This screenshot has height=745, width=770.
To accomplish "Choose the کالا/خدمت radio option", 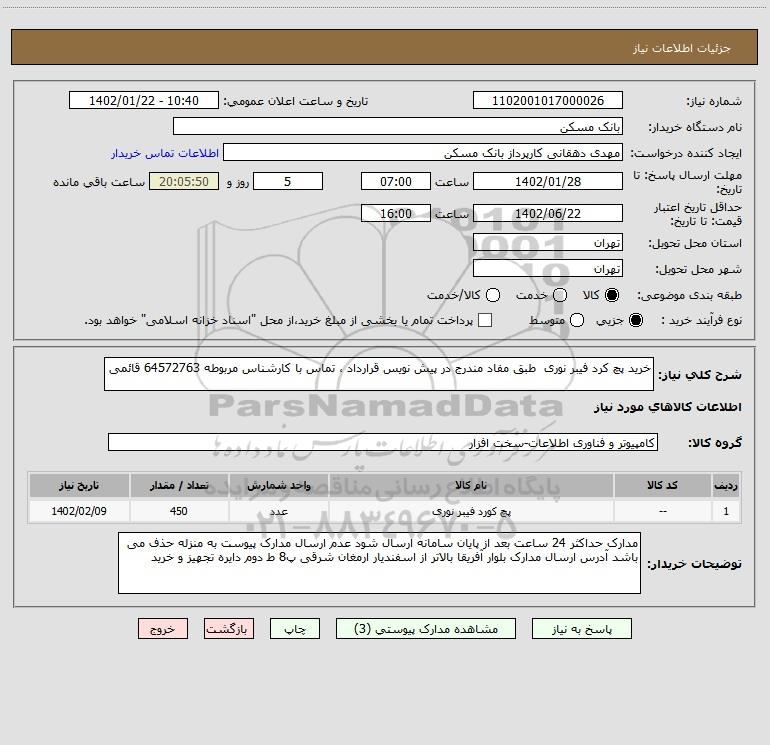I will tap(493, 295).
